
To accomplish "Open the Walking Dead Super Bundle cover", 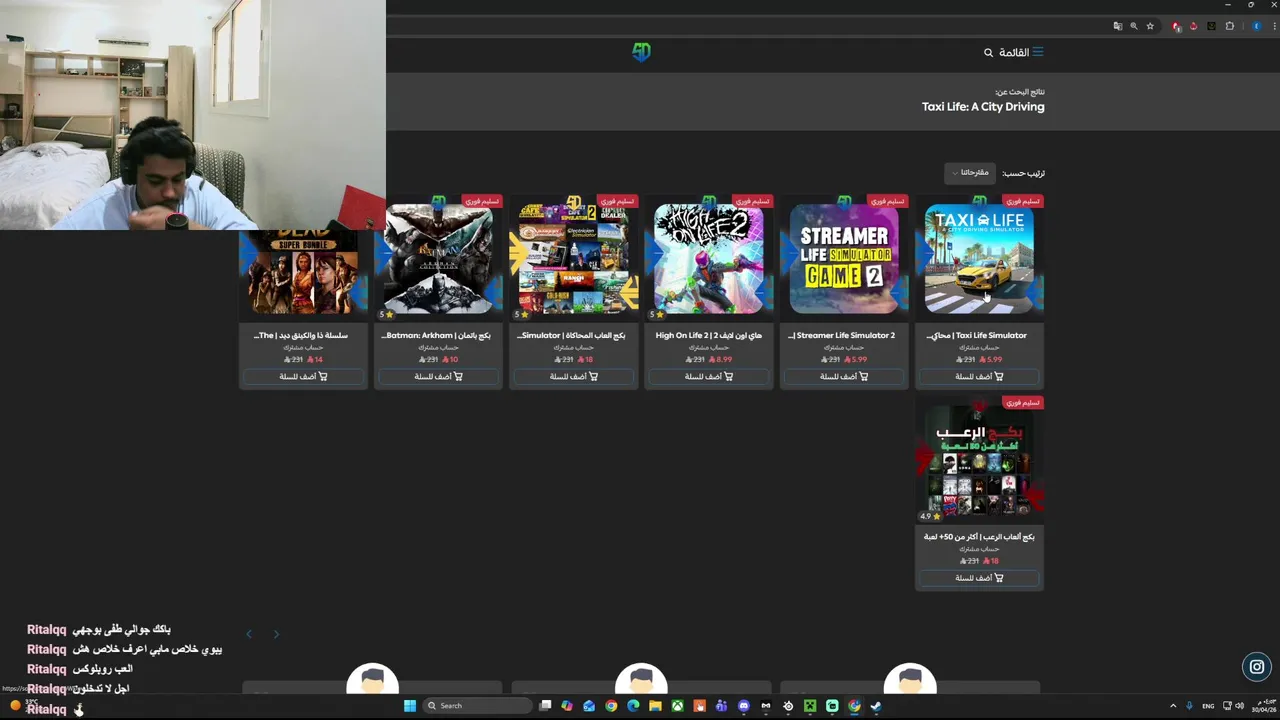I will click(x=304, y=271).
